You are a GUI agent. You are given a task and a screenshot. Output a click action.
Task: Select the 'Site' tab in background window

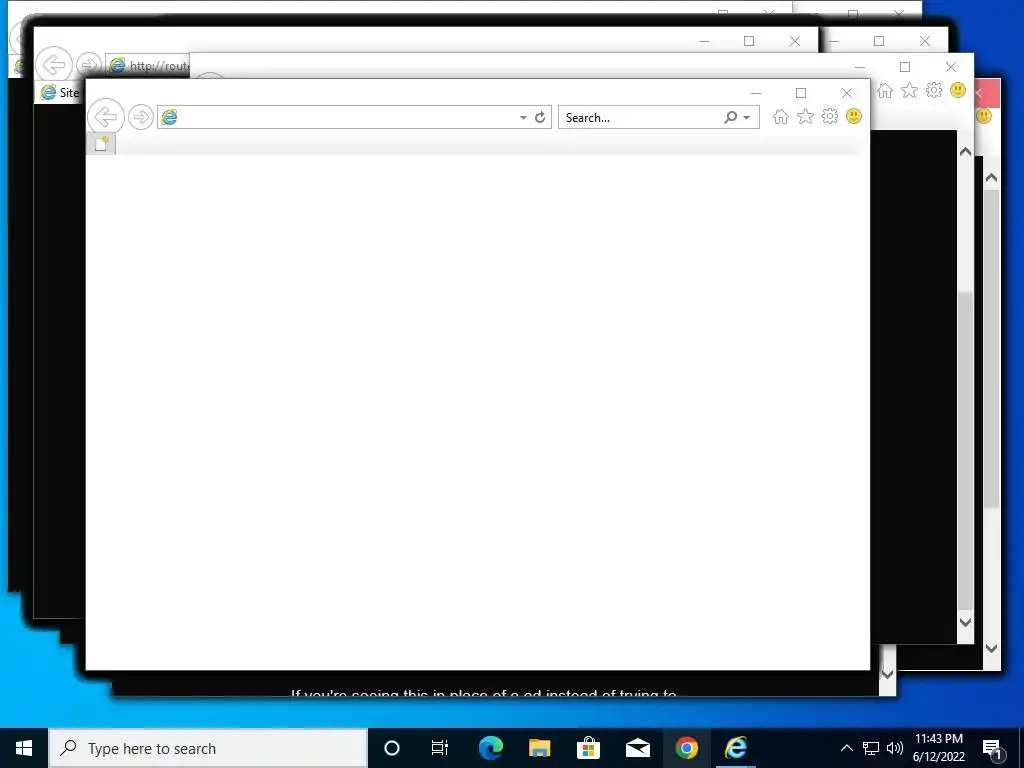pos(59,93)
